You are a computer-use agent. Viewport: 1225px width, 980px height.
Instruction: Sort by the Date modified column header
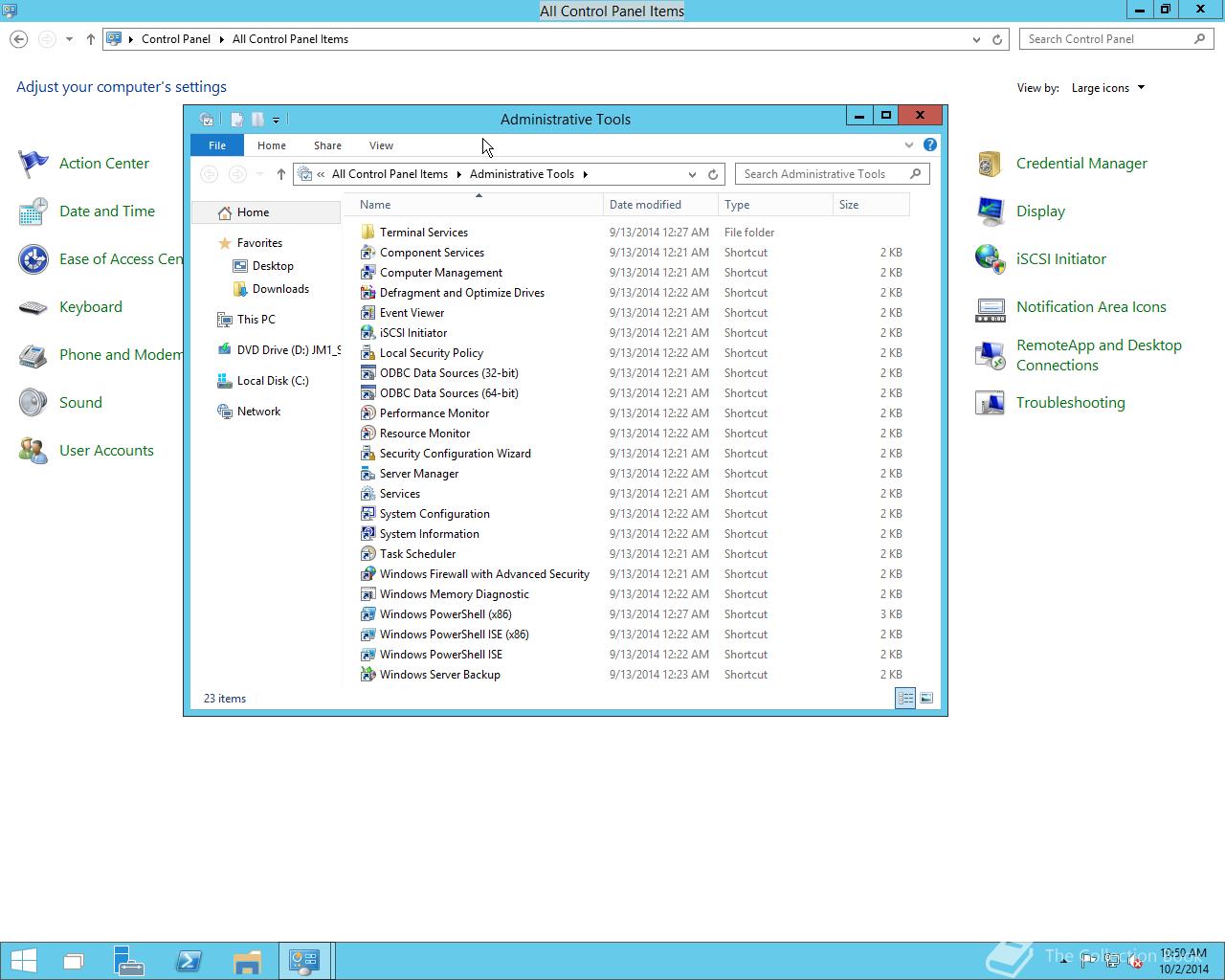[x=660, y=205]
